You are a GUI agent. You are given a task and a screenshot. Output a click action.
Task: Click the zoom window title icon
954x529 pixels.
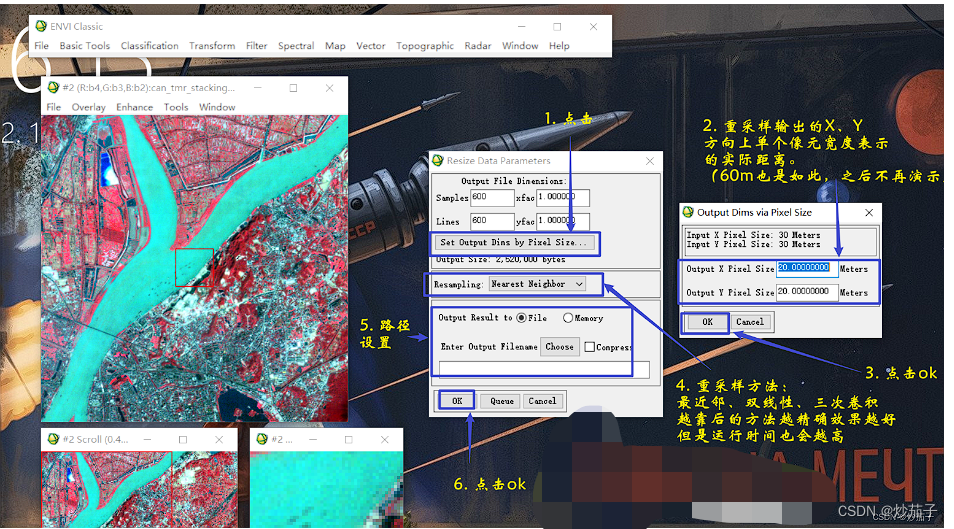pos(262,439)
